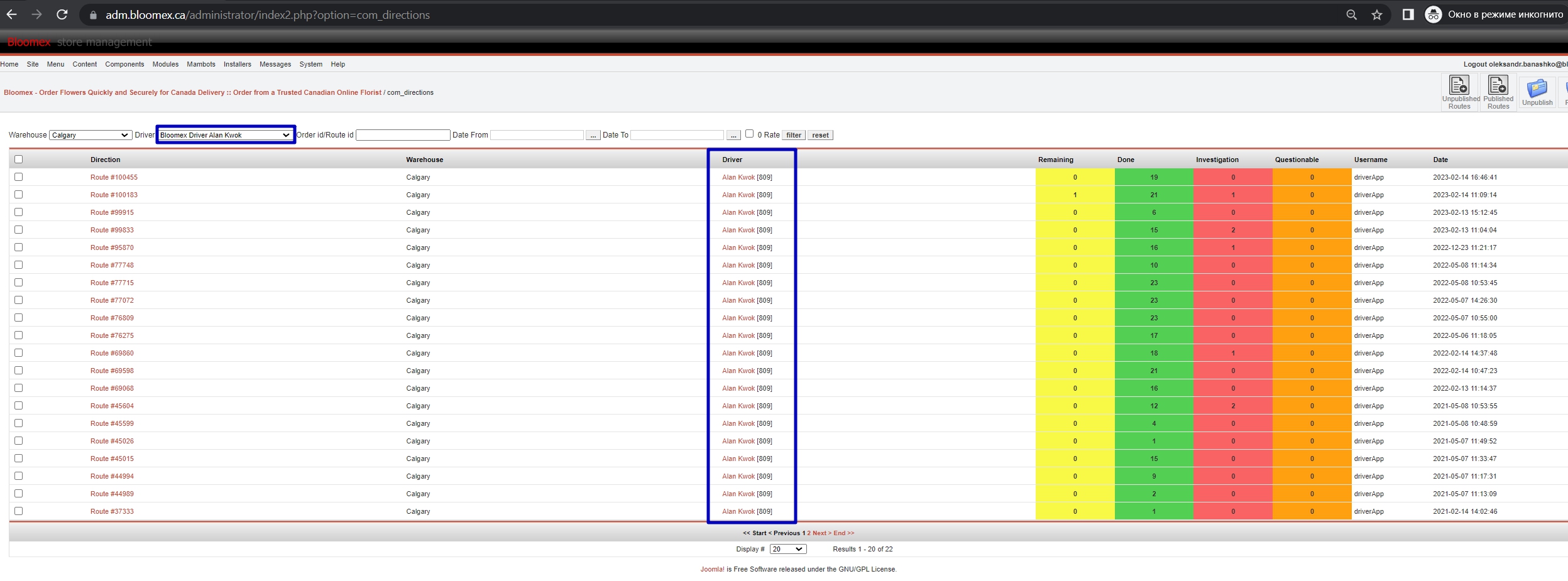Open the Messages menu
The width and height of the screenshot is (1568, 581).
tap(275, 64)
